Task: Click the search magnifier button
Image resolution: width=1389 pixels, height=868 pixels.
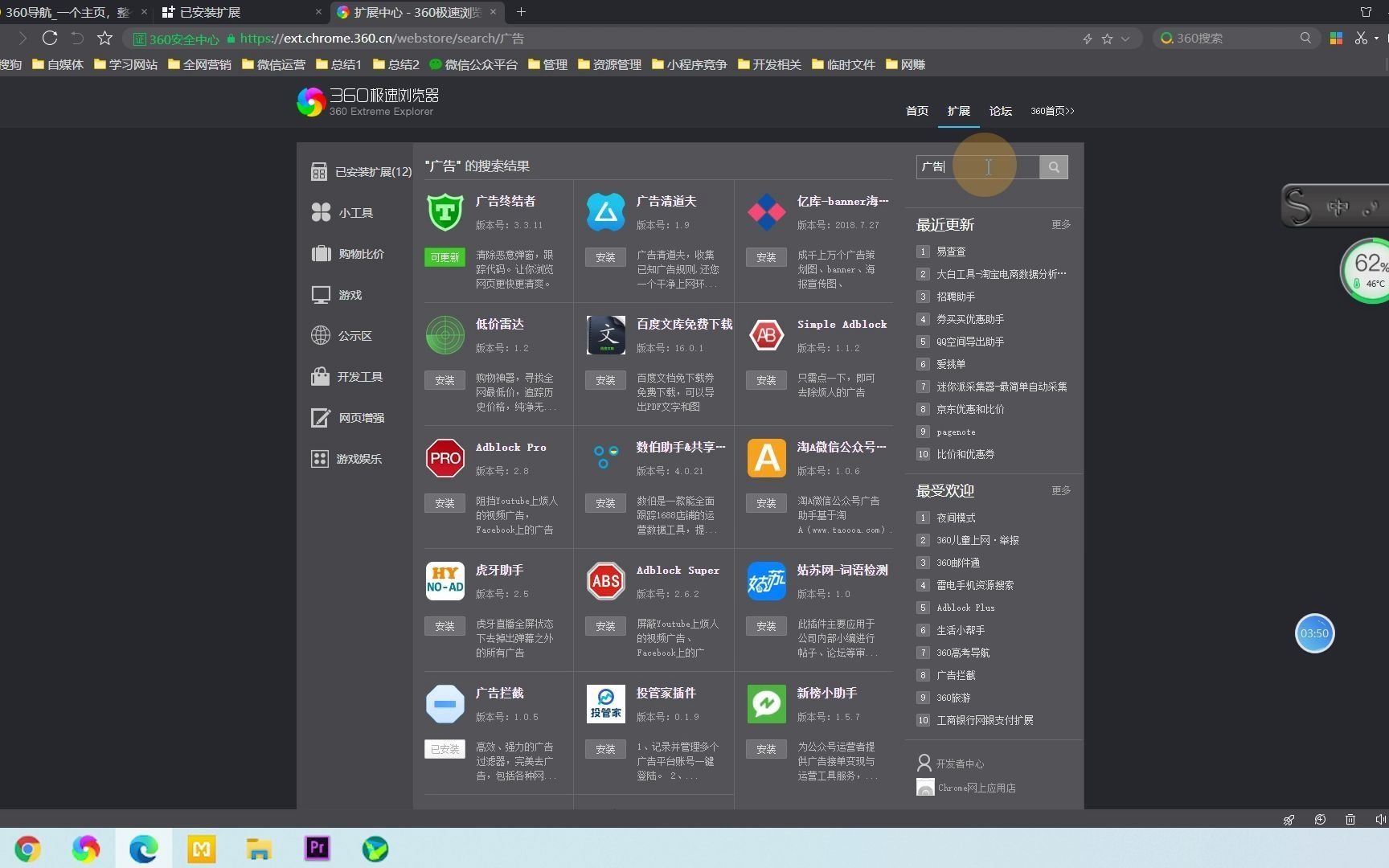Action: point(1053,167)
